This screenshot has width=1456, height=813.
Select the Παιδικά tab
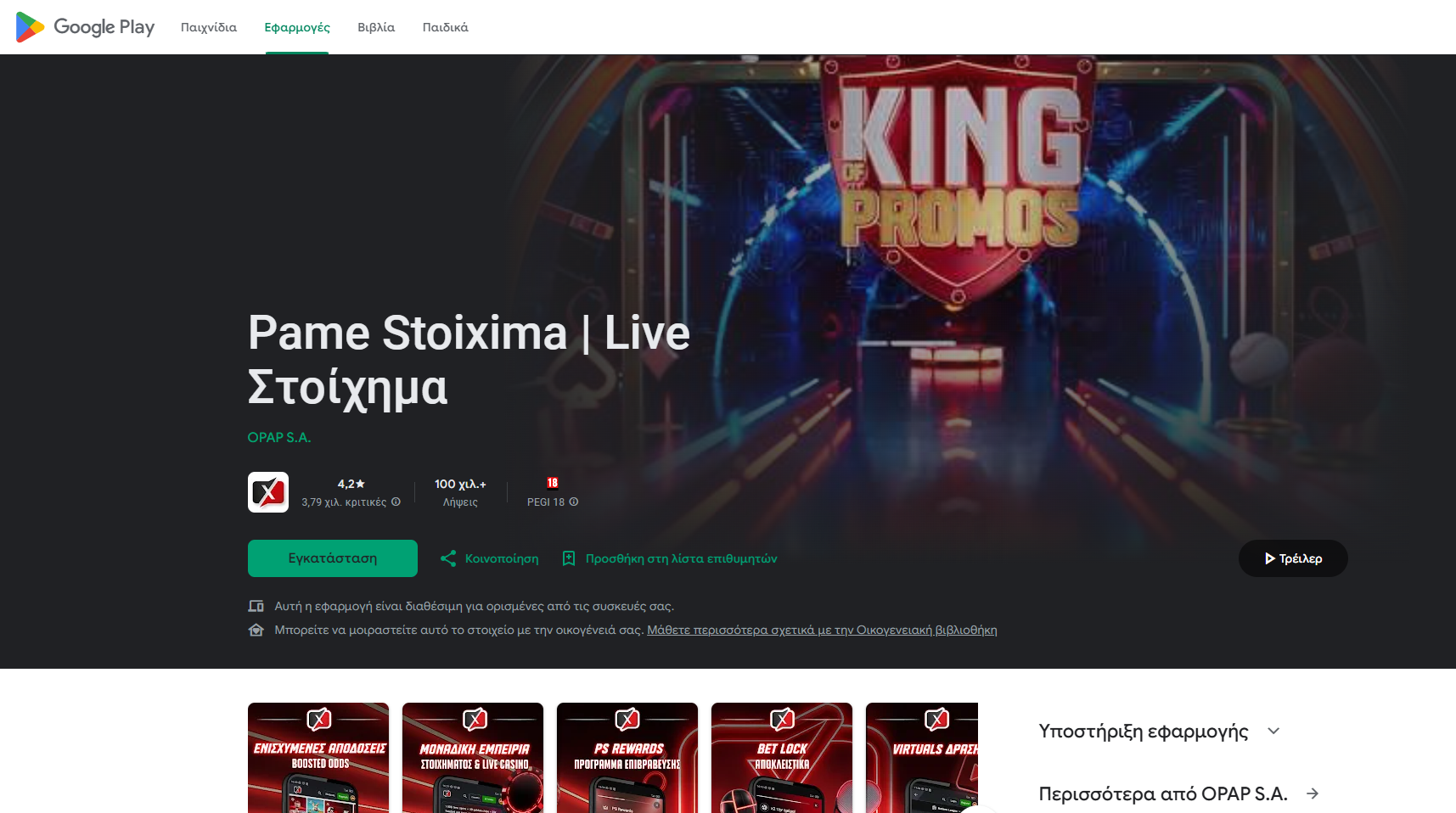446,27
